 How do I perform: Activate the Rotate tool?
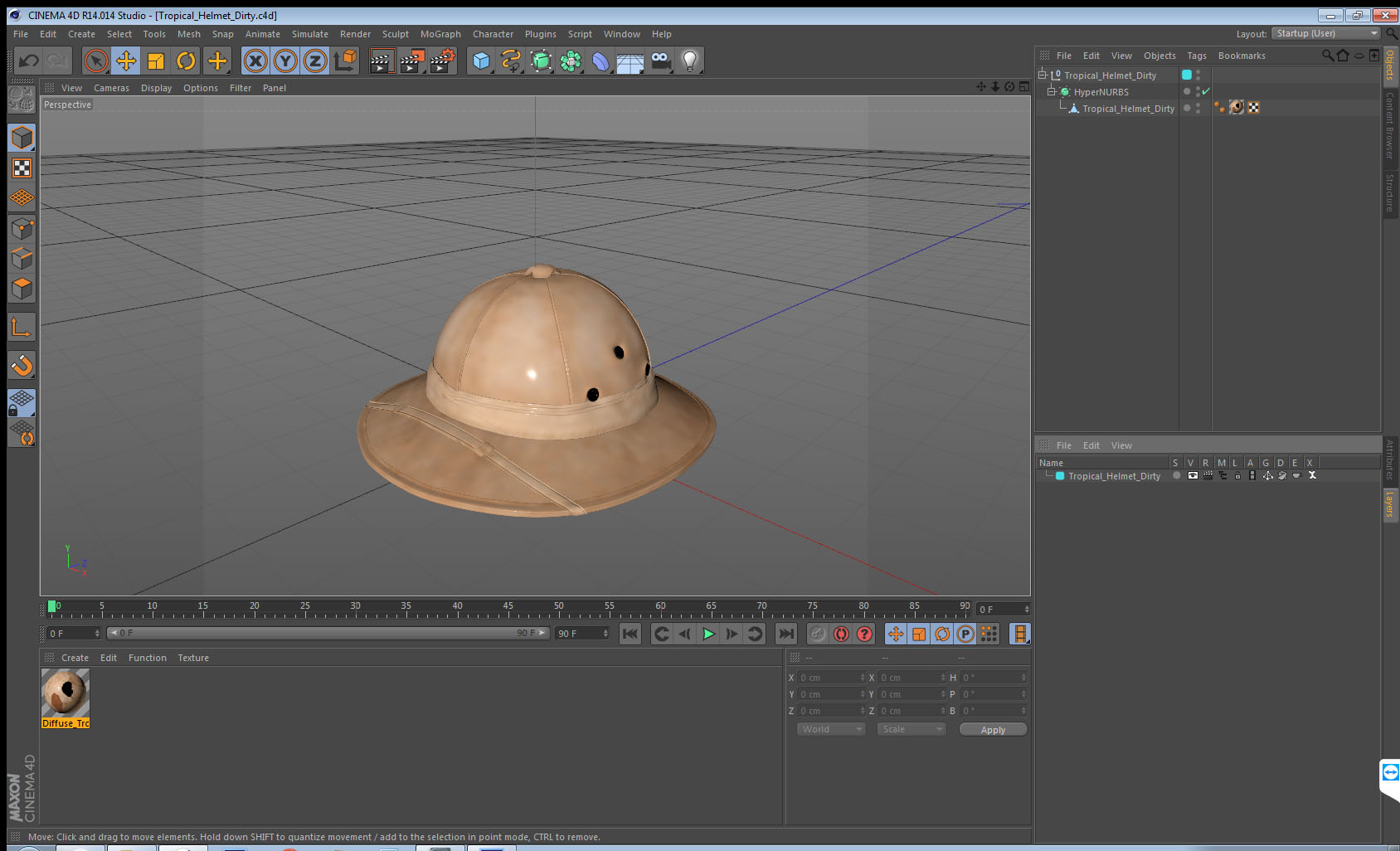point(186,61)
